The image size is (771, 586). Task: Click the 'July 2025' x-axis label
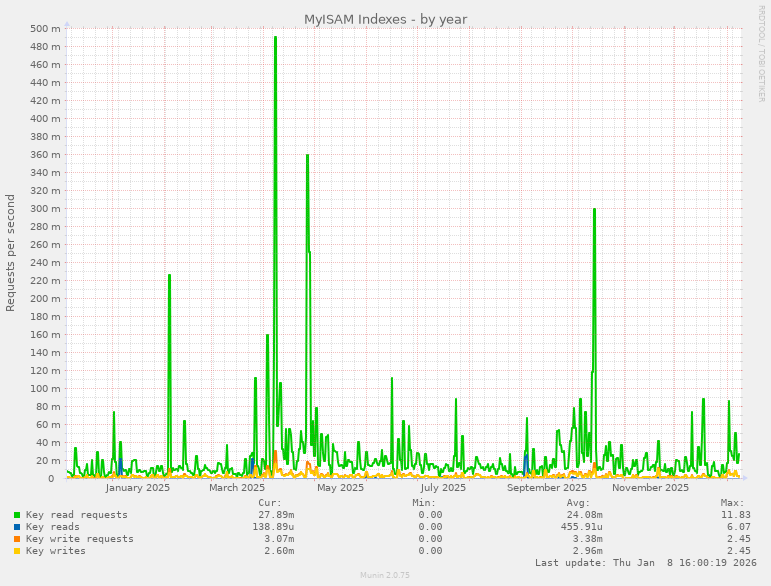(x=443, y=488)
